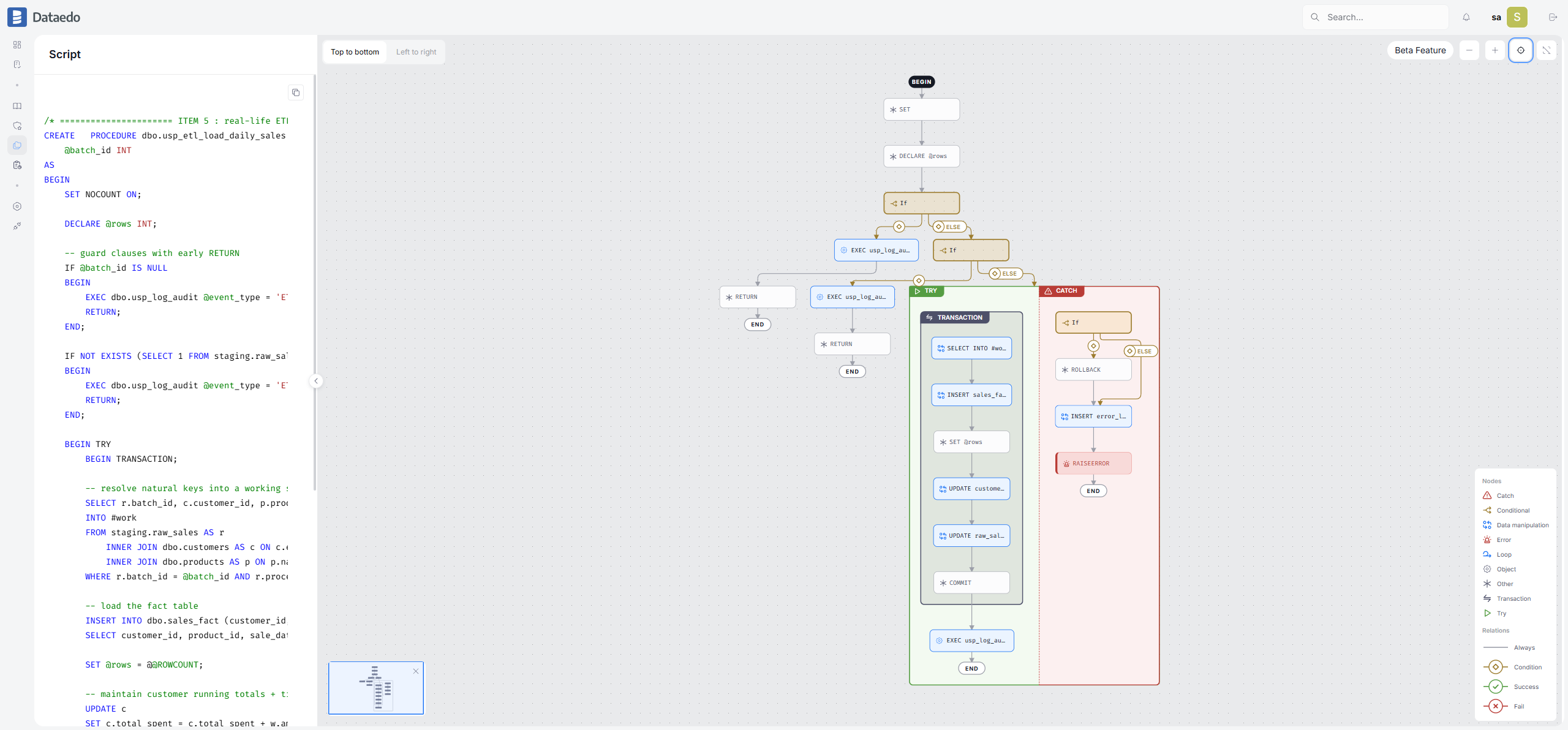Select the topmost EXEC usp_log_au node
Image resolution: width=1568 pixels, height=730 pixels.
[x=876, y=250]
